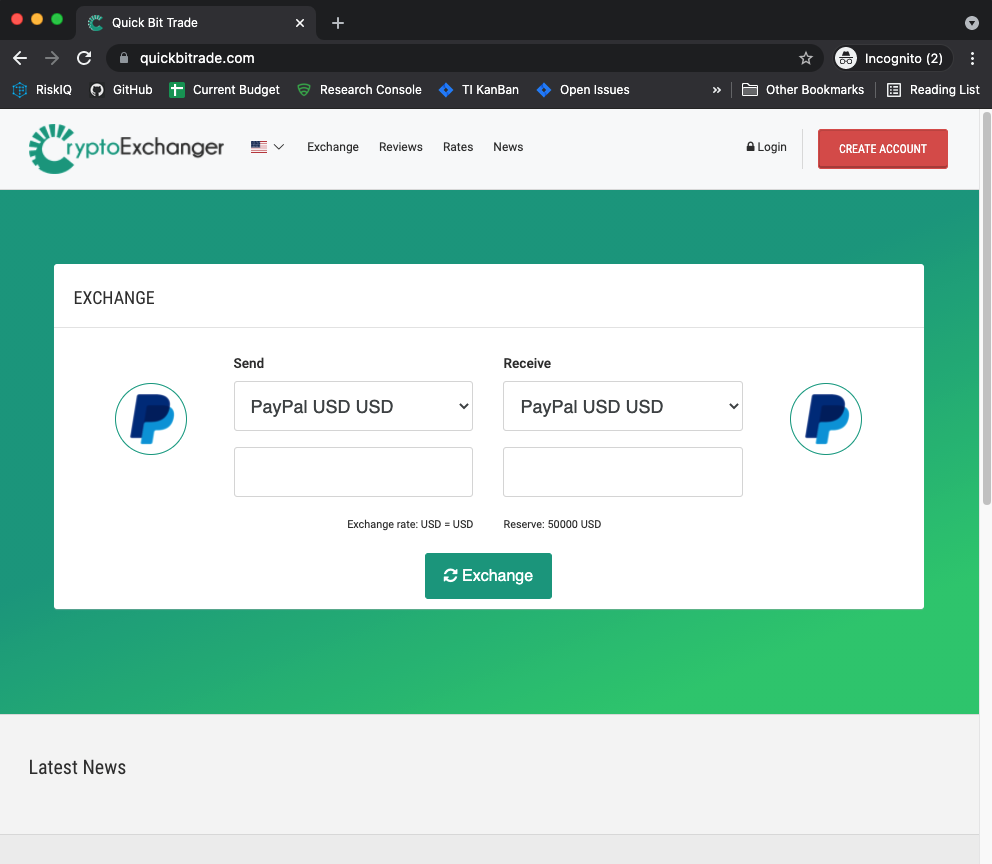Bookmark page with the star icon

pos(805,58)
